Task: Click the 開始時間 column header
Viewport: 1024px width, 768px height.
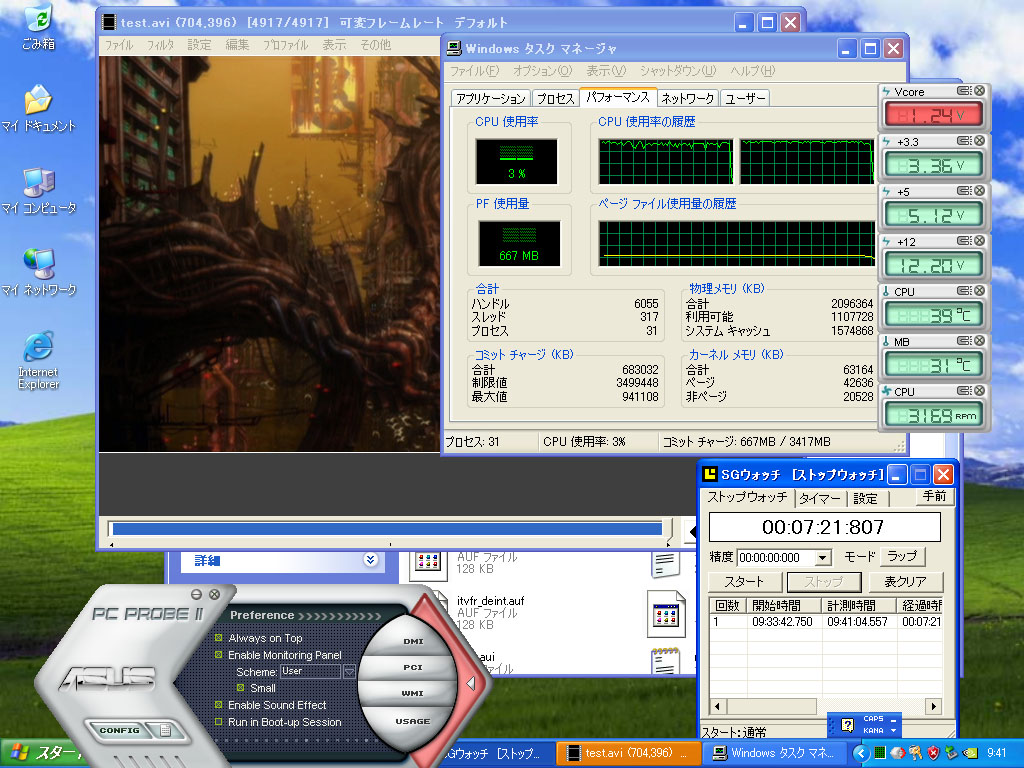Action: click(784, 605)
